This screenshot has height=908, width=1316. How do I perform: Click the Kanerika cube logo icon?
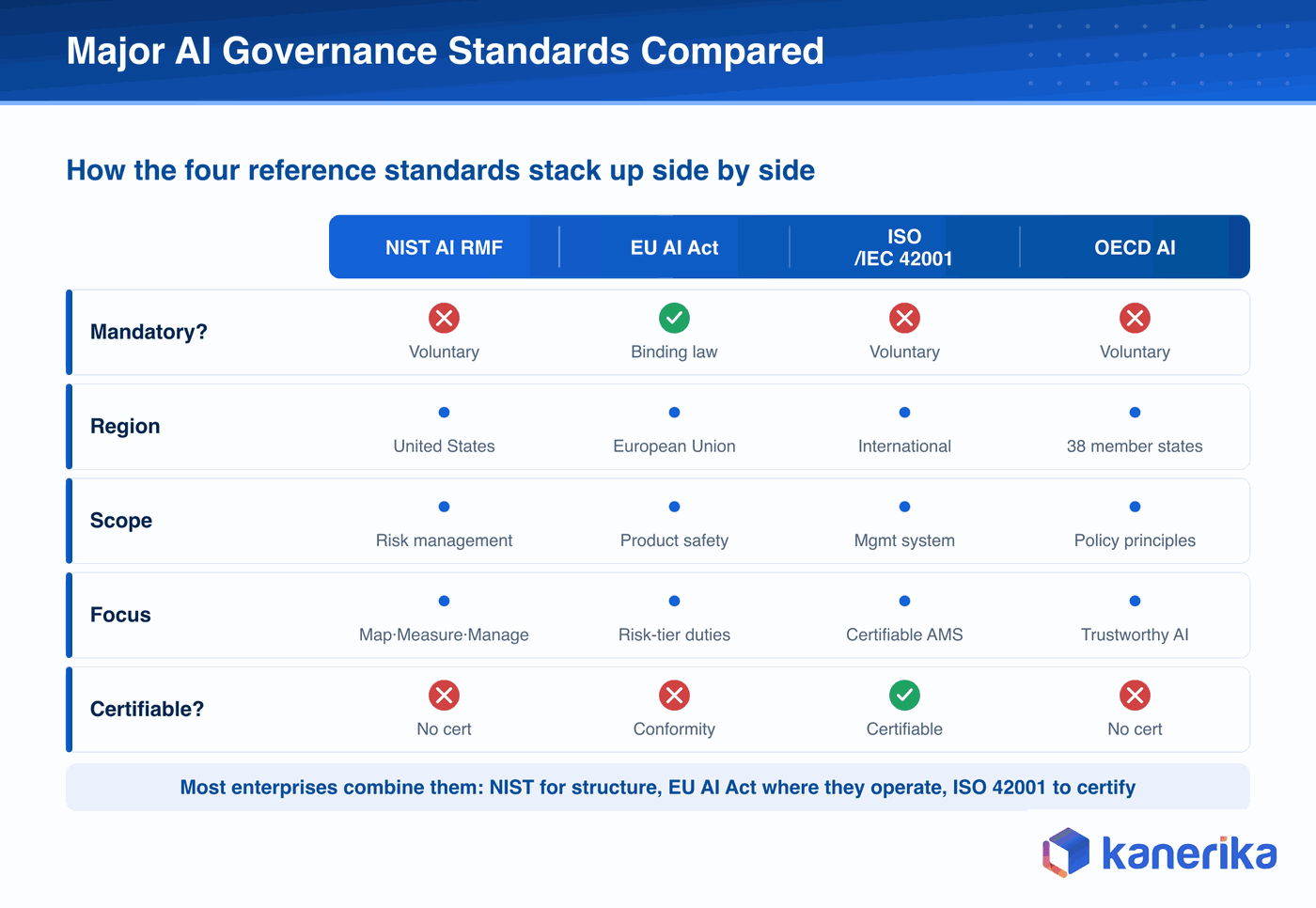pyautogui.click(x=1066, y=853)
